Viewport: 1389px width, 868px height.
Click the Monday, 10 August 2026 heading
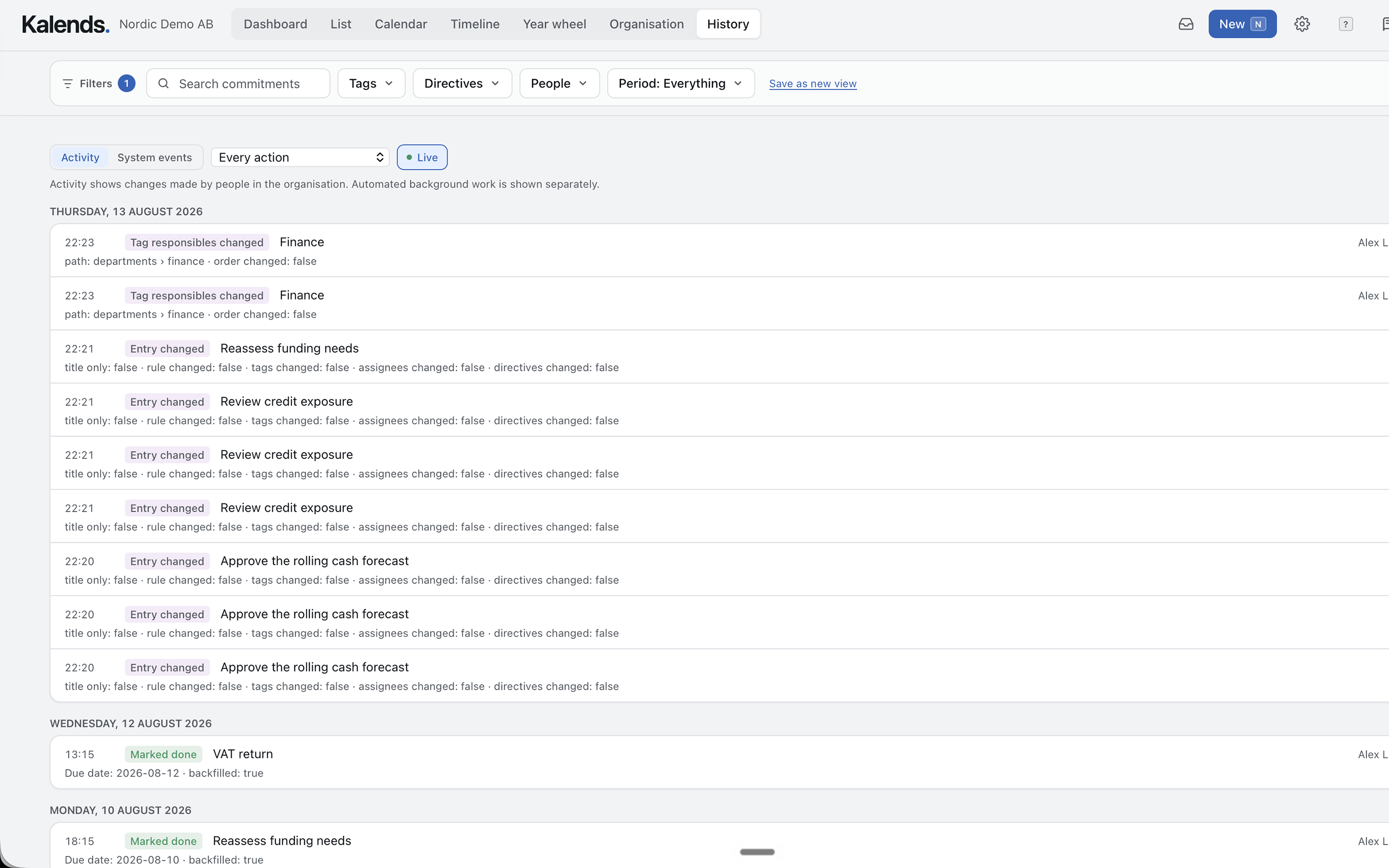click(x=120, y=811)
